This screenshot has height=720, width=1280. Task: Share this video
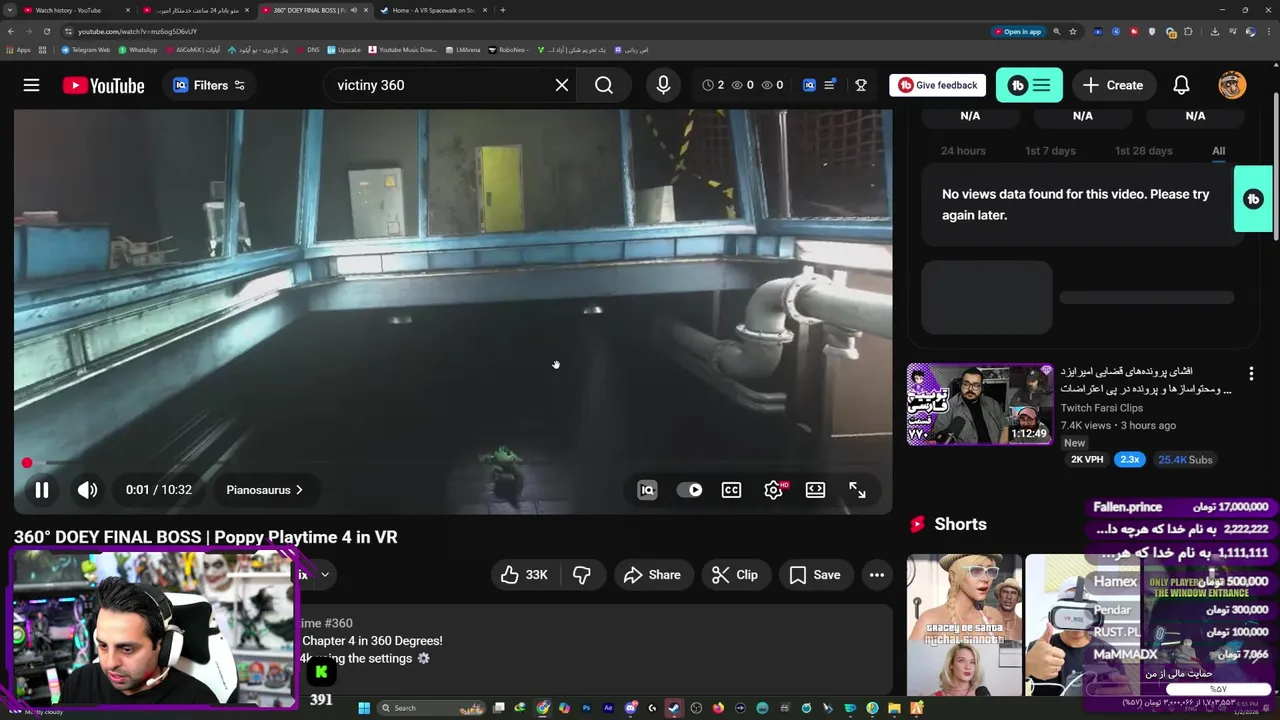652,575
